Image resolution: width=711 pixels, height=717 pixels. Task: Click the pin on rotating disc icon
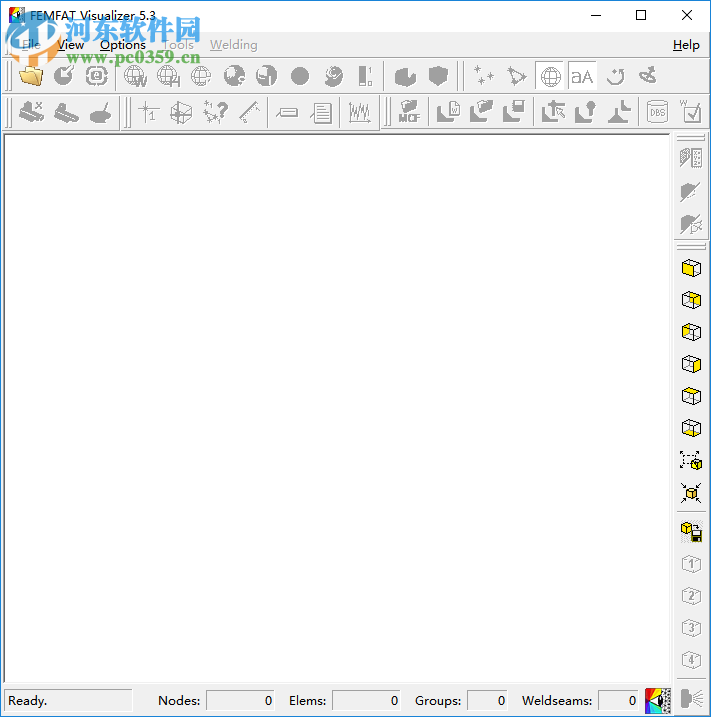coord(648,76)
